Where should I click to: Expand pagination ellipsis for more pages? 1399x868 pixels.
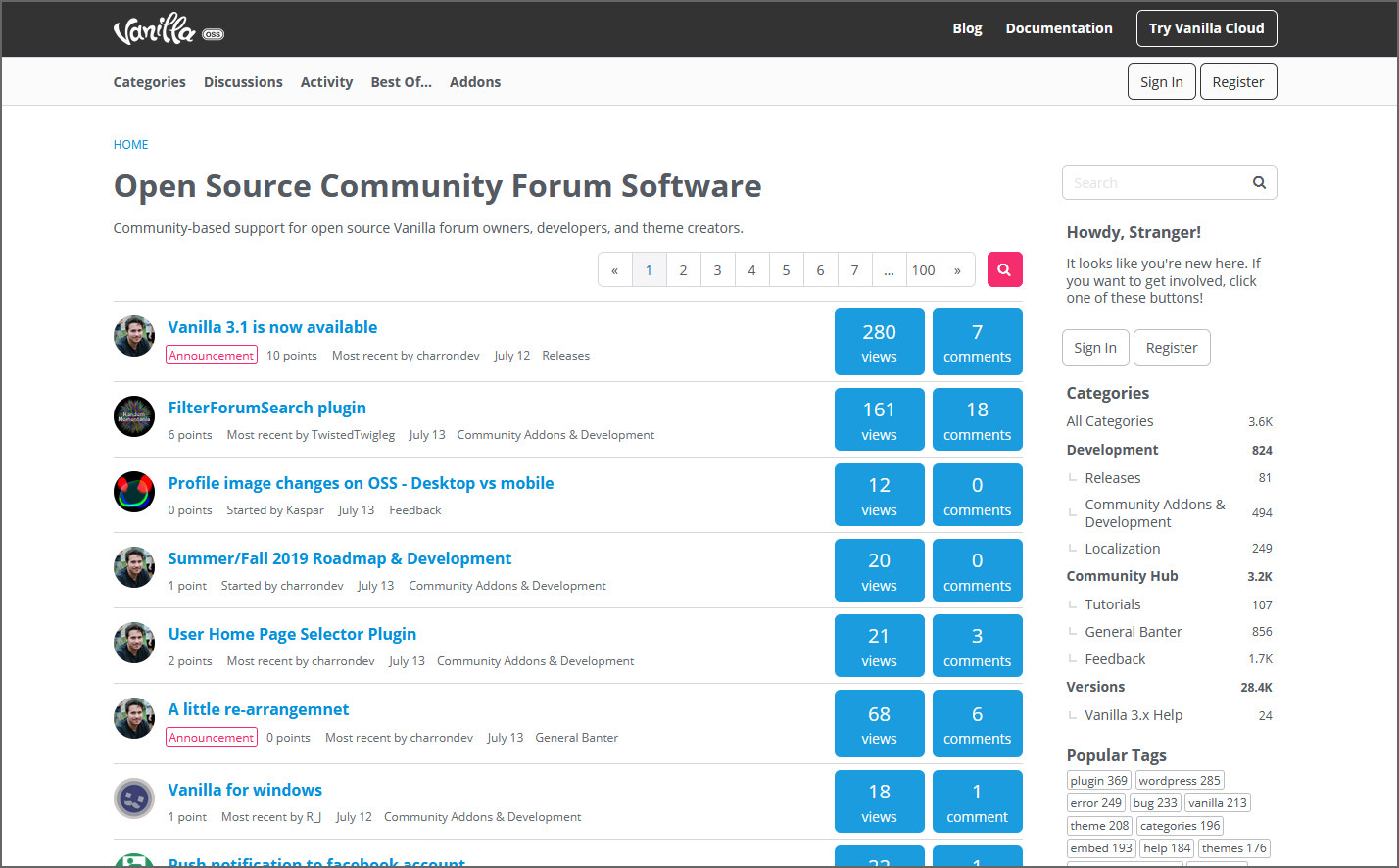[889, 270]
